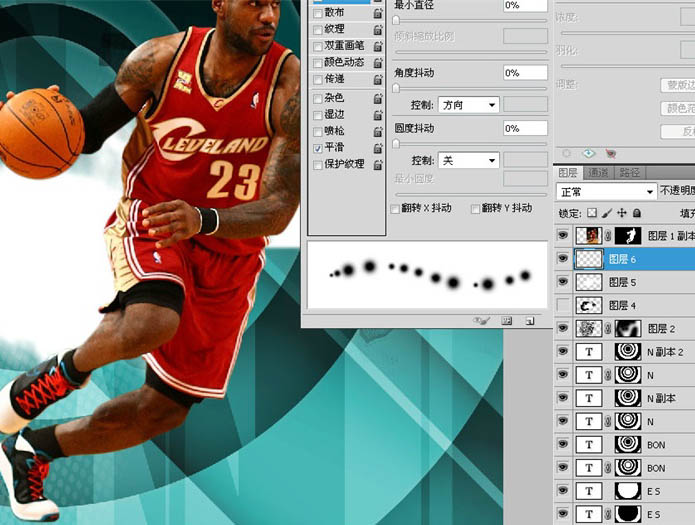
Task: Click link icon on 图层 2
Action: click(608, 328)
